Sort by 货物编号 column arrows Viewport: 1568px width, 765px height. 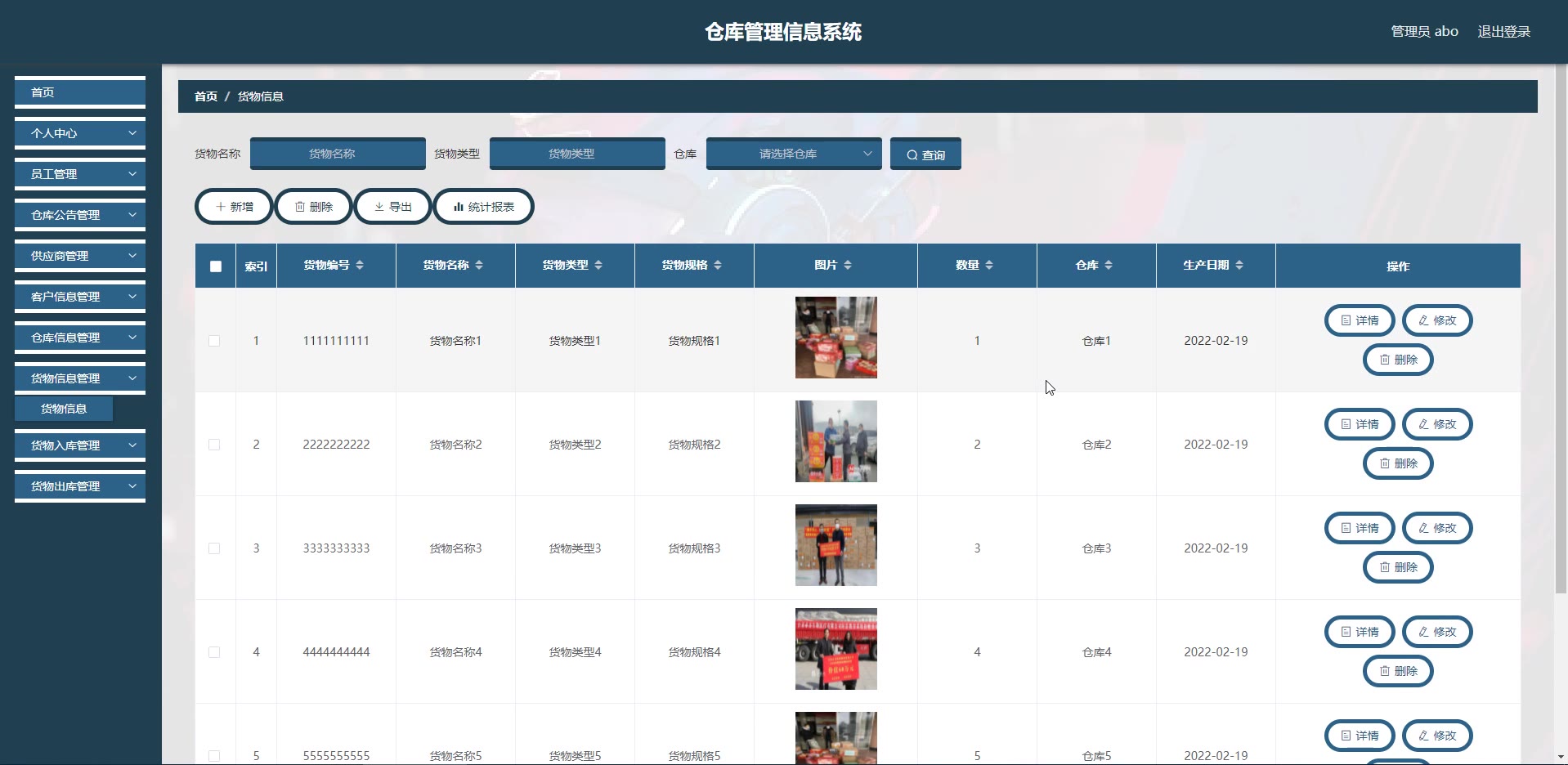pyautogui.click(x=360, y=265)
